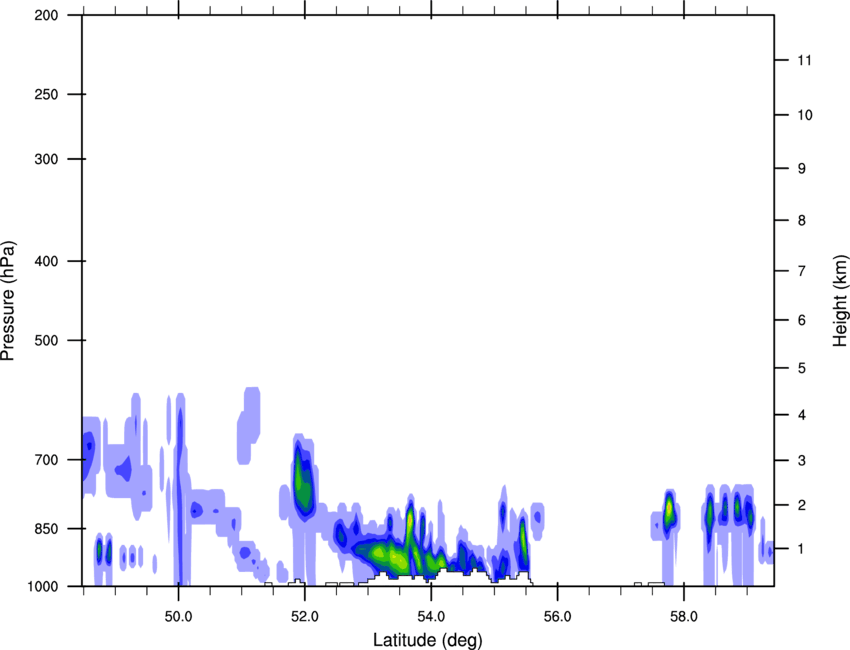This screenshot has width=850, height=650.
Task: Click the 'Height (km)' axis title
Action: coord(840,301)
